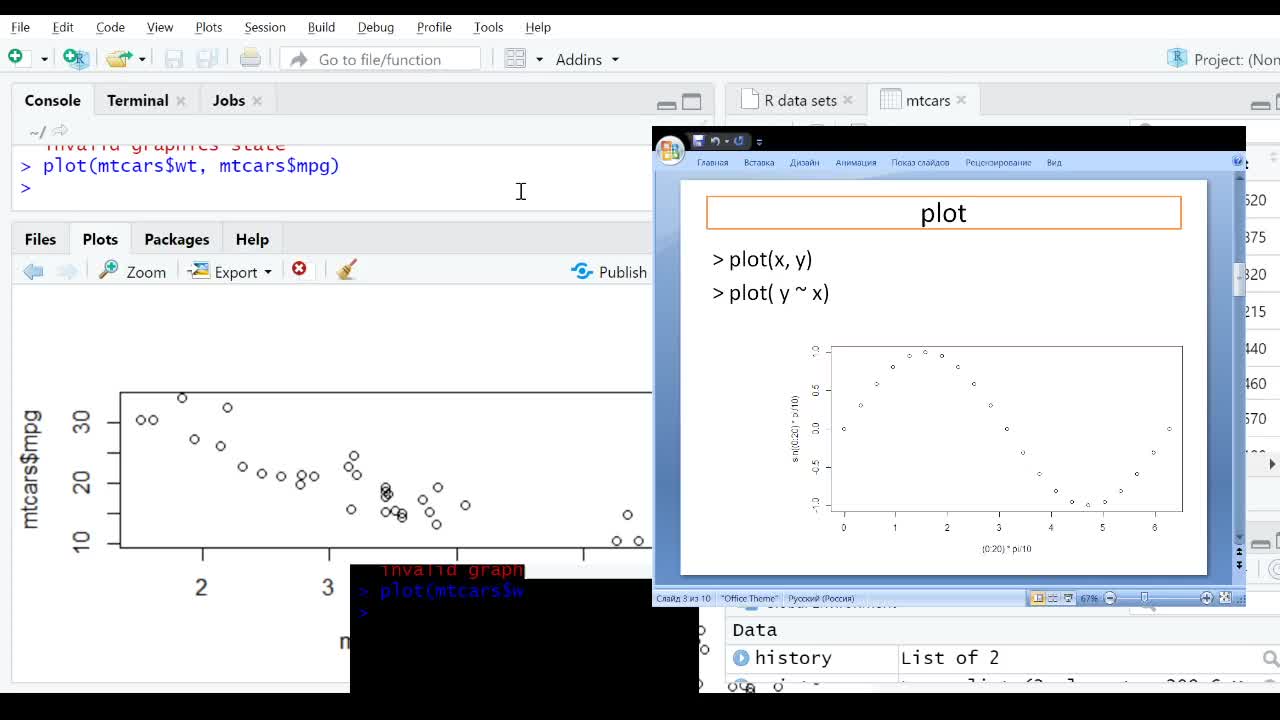This screenshot has width=1280, height=720.
Task: Click the Zoom plot button
Action: point(132,271)
